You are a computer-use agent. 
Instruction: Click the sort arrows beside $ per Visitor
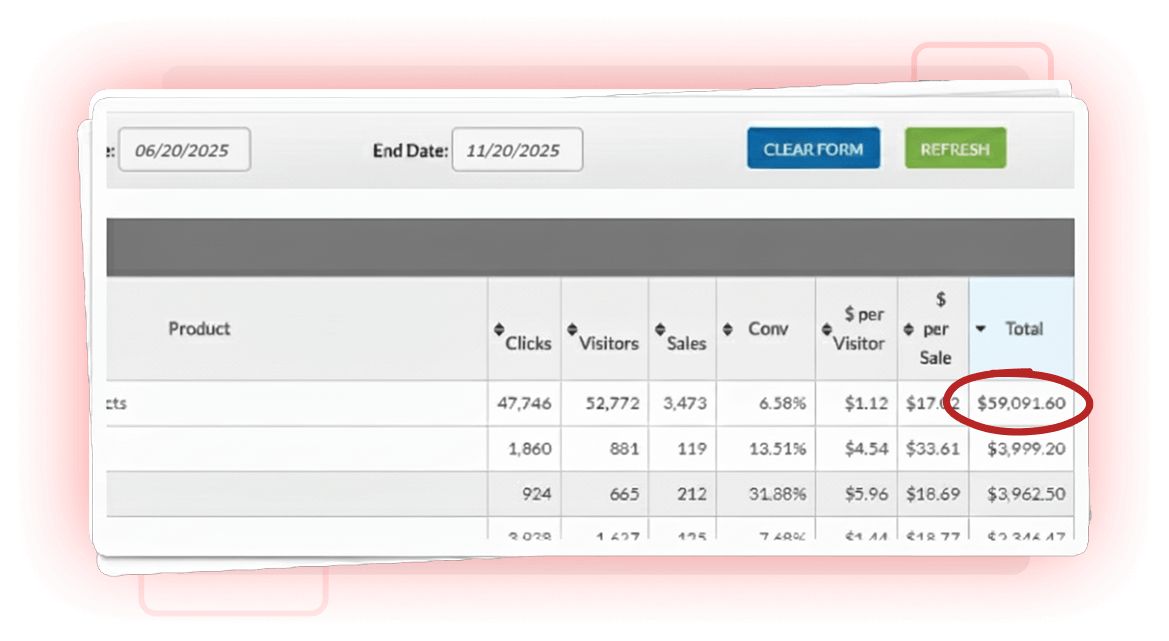[826, 329]
